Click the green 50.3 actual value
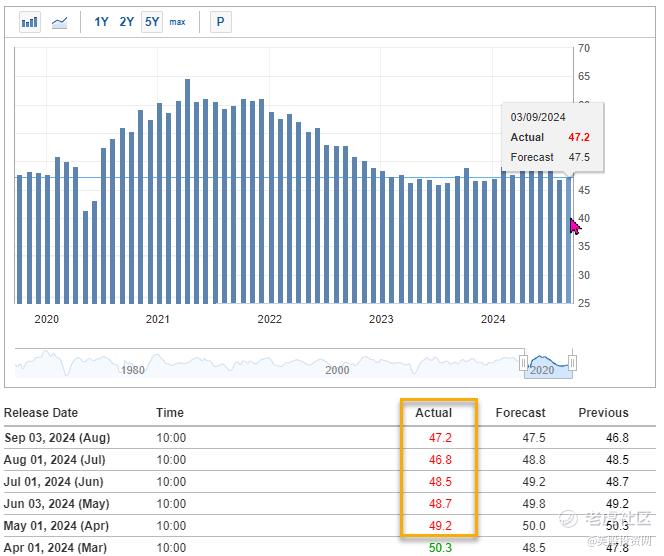The image size is (664, 556). 440,548
